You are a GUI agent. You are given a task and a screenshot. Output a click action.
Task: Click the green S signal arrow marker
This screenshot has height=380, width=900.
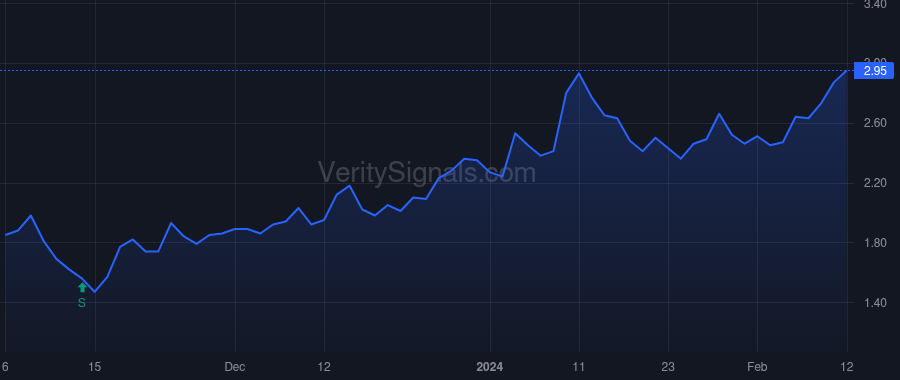(82, 288)
